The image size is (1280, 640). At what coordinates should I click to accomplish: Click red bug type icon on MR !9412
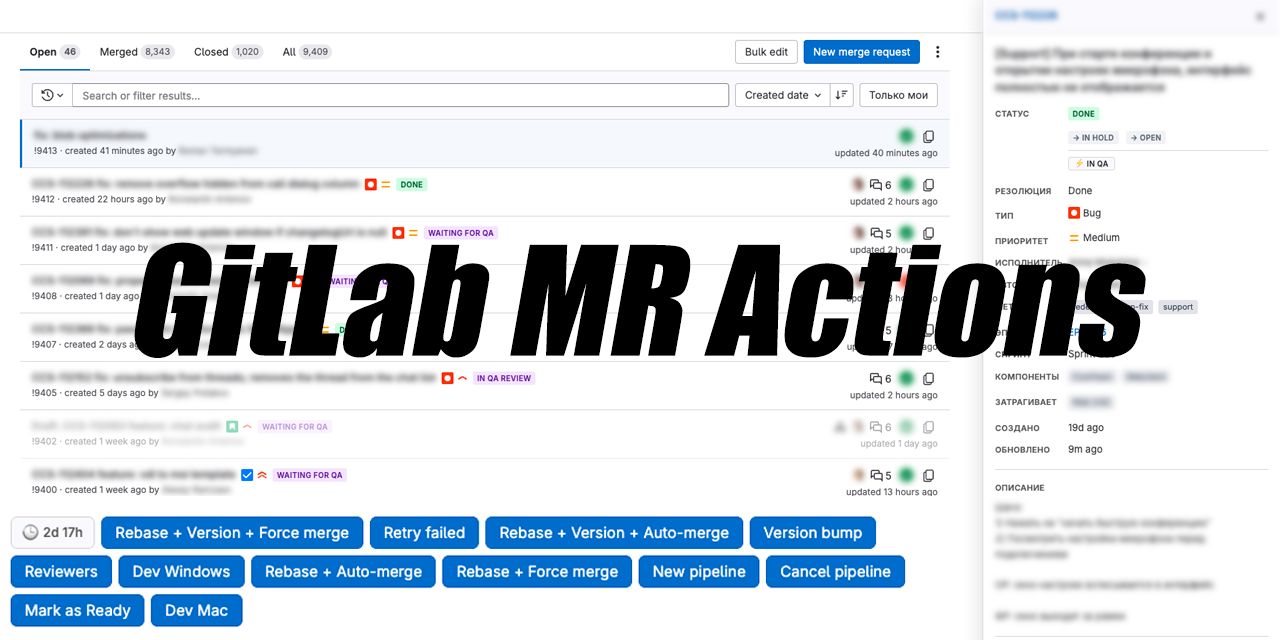pyautogui.click(x=371, y=184)
